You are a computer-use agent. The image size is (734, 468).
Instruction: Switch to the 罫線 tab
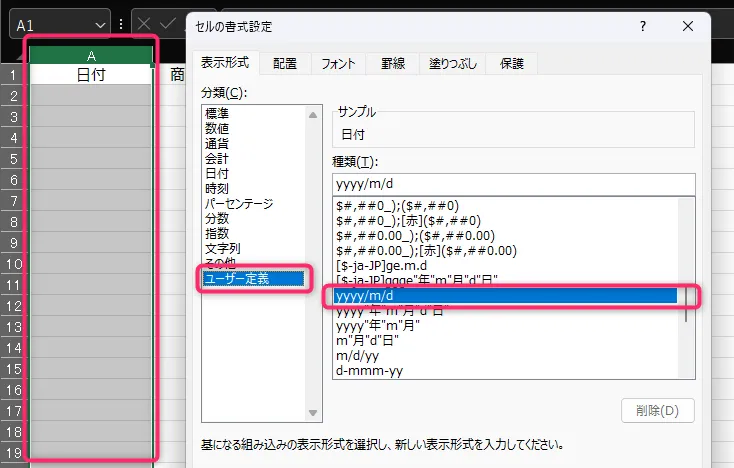point(392,63)
